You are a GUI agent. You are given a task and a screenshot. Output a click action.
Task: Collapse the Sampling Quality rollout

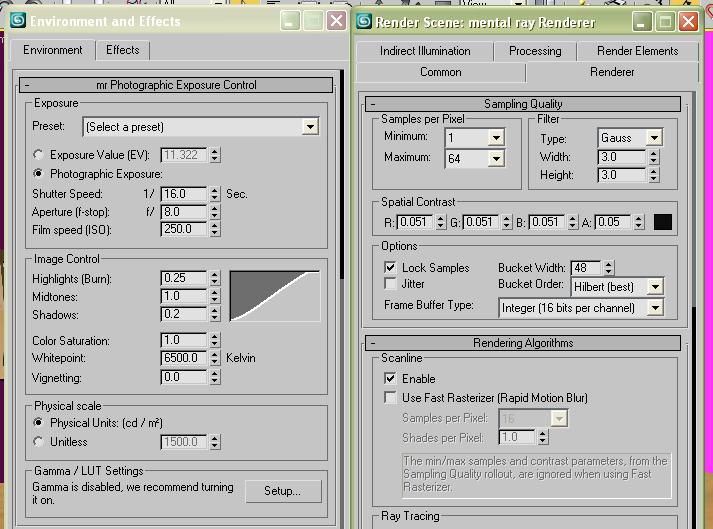point(523,104)
